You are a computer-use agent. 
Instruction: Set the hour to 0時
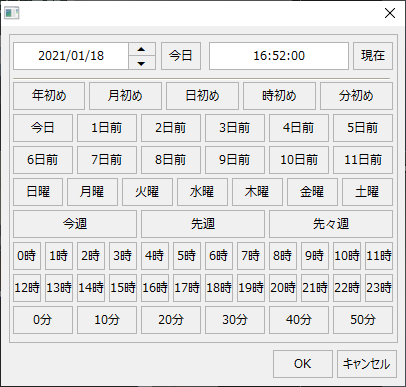(x=27, y=256)
